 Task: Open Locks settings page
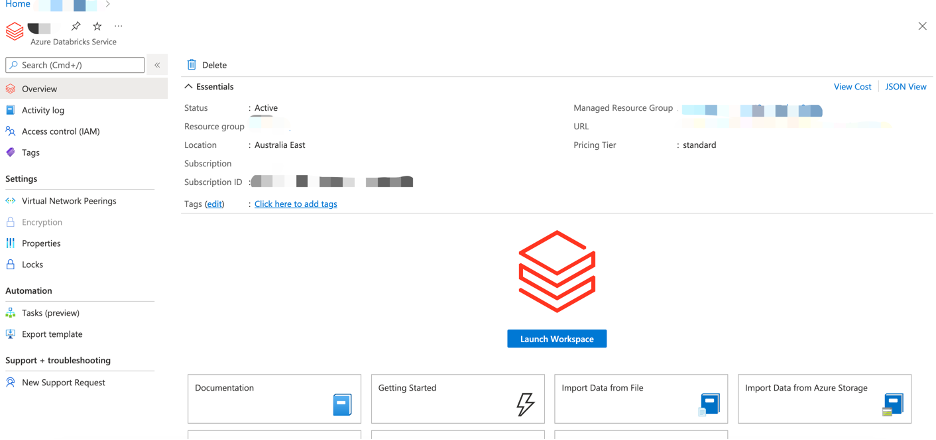(x=32, y=264)
